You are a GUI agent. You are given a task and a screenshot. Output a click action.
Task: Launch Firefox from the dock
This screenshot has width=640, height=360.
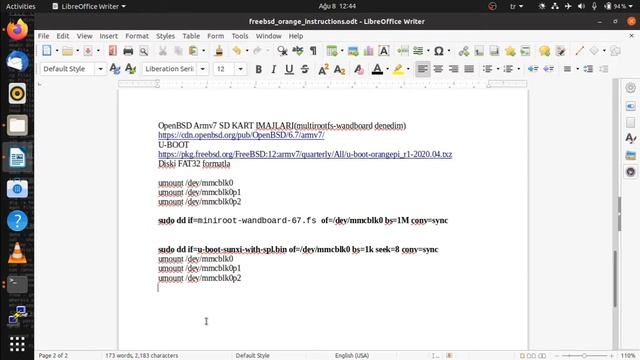pos(17,30)
